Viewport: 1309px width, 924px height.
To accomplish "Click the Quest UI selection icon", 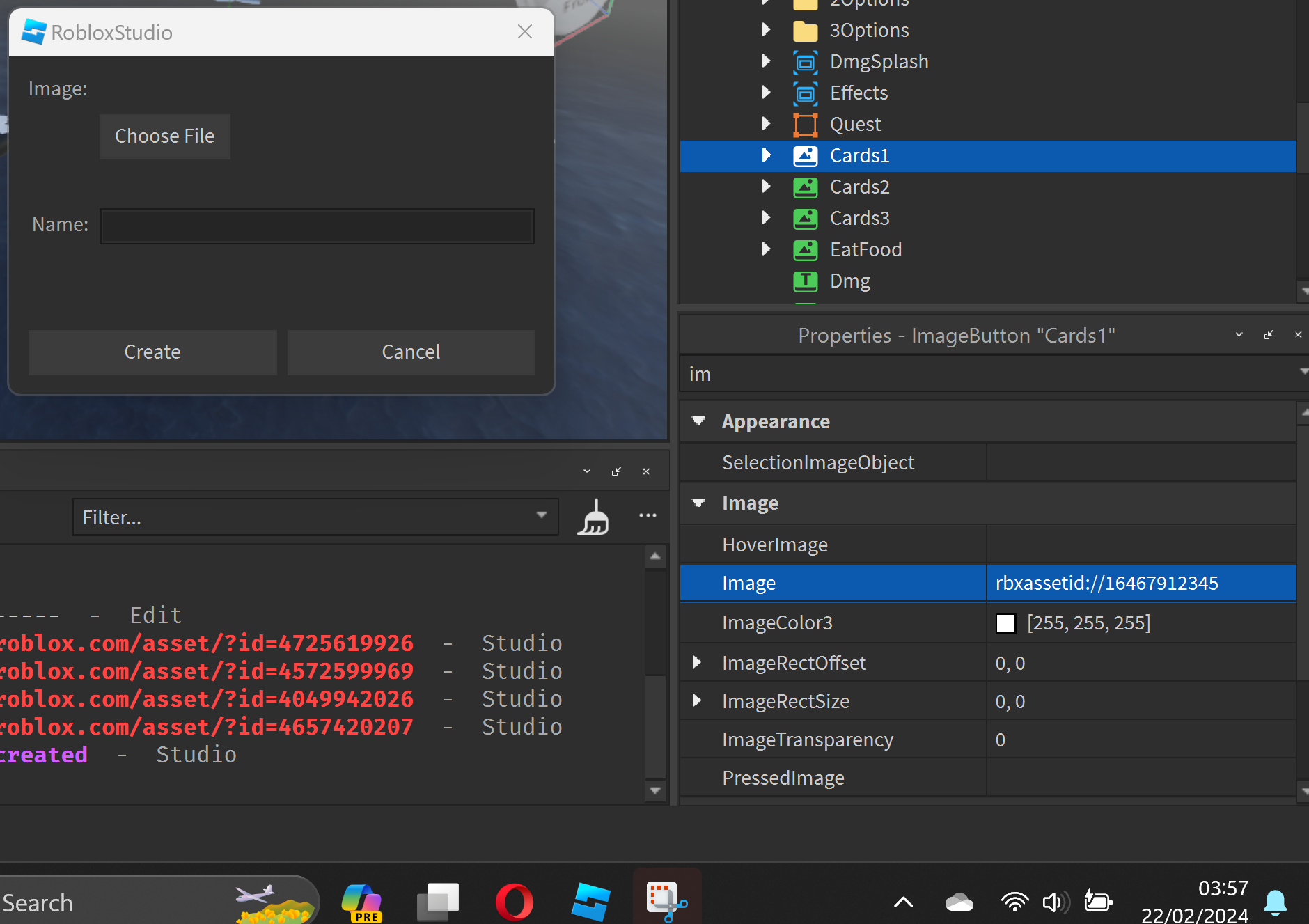I will pyautogui.click(x=806, y=124).
